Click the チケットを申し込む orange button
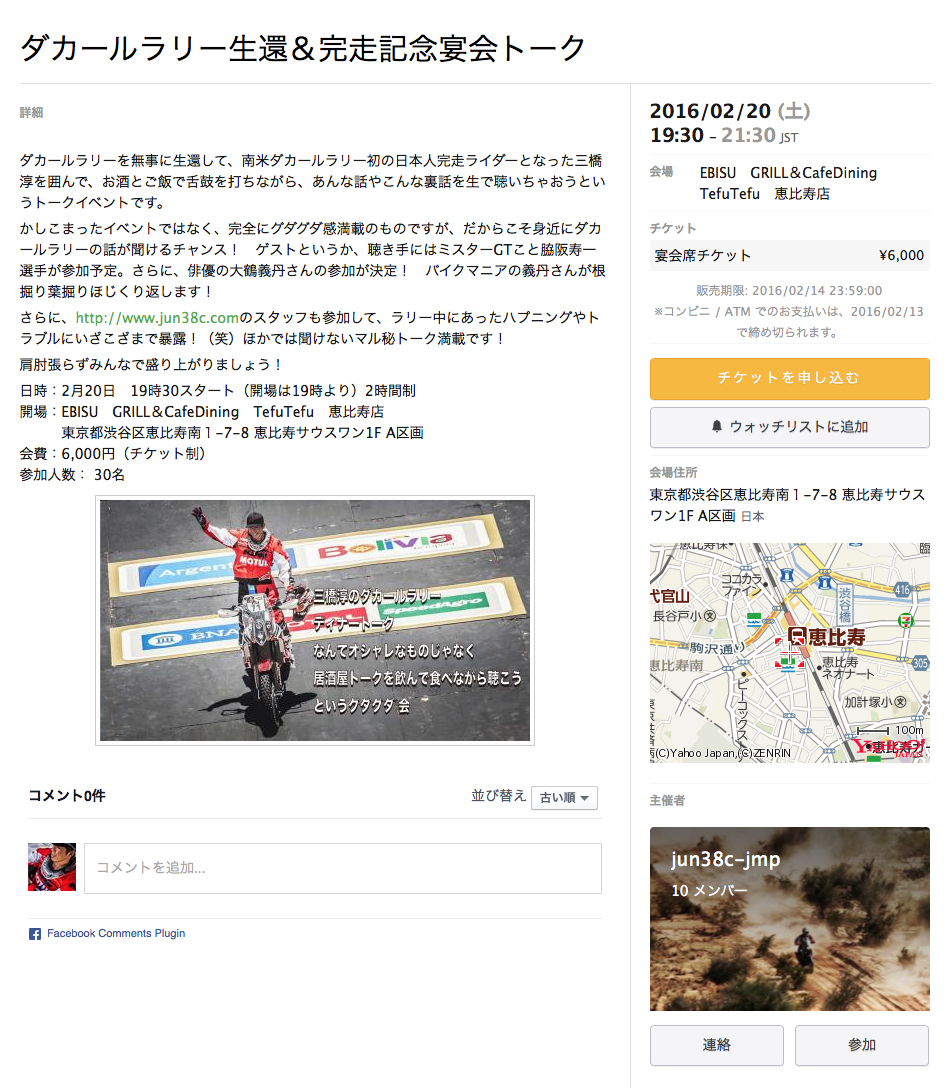 tap(789, 378)
